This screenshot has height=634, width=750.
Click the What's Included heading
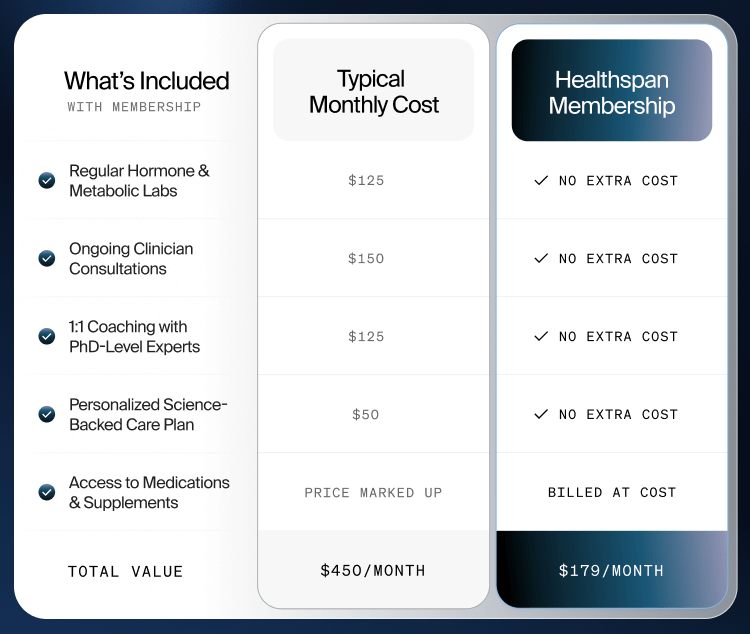146,81
